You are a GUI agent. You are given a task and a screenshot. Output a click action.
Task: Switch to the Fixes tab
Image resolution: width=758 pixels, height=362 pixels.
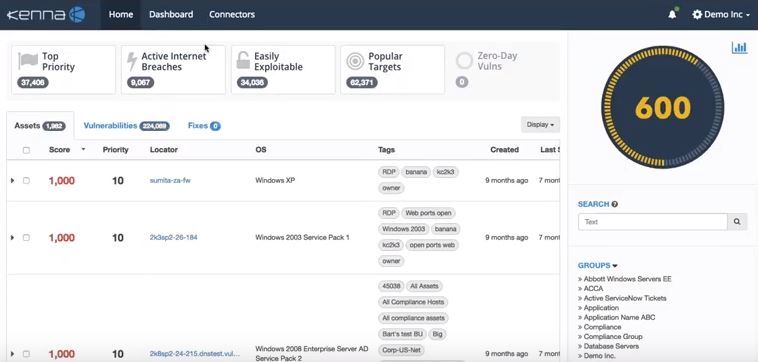(x=204, y=126)
